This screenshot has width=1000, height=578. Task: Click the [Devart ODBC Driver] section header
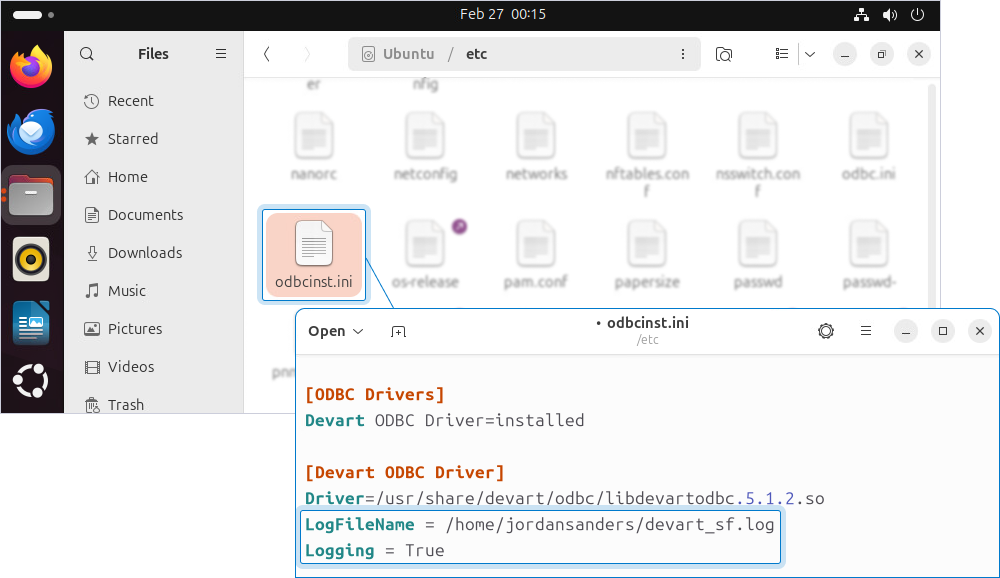(x=404, y=473)
